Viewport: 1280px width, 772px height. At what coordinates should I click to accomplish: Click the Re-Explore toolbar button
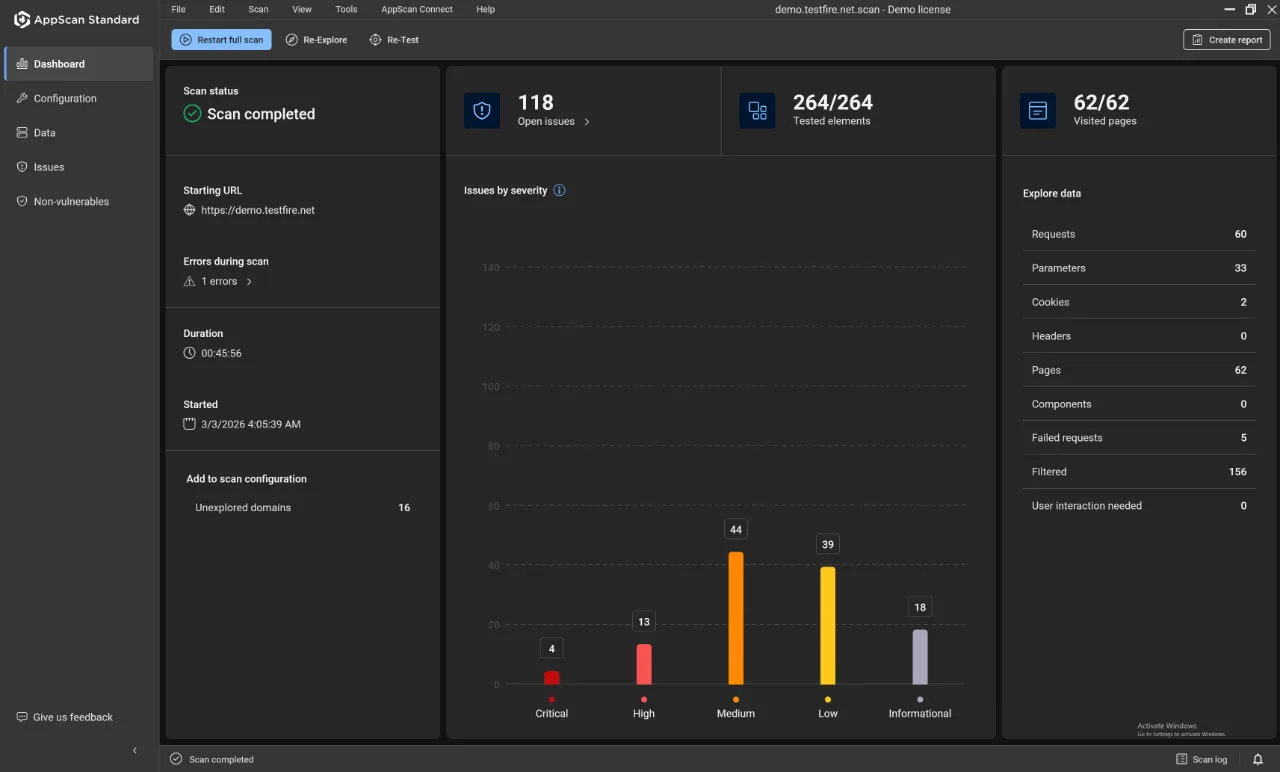pyautogui.click(x=316, y=40)
